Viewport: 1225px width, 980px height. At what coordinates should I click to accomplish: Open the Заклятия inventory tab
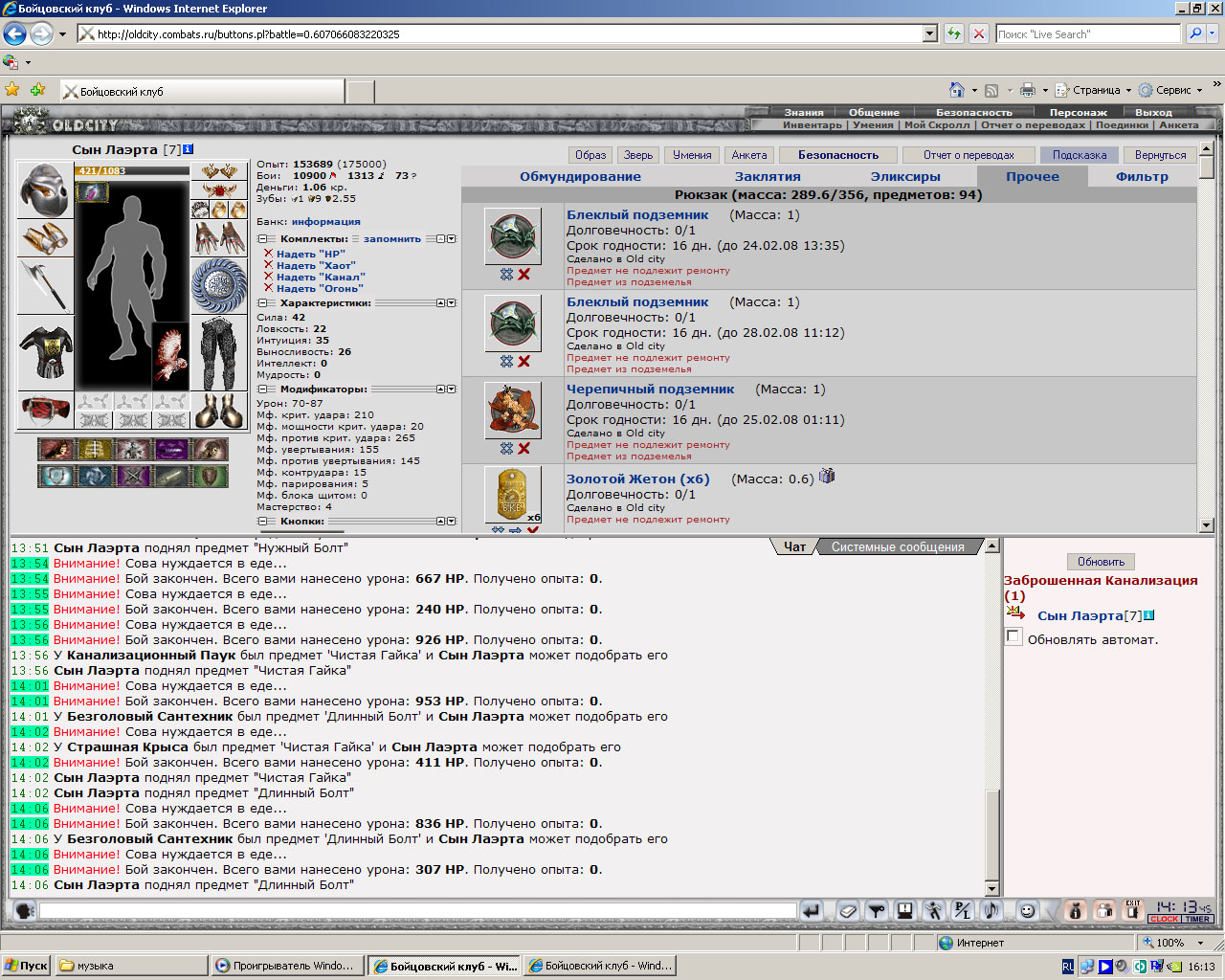[x=768, y=176]
